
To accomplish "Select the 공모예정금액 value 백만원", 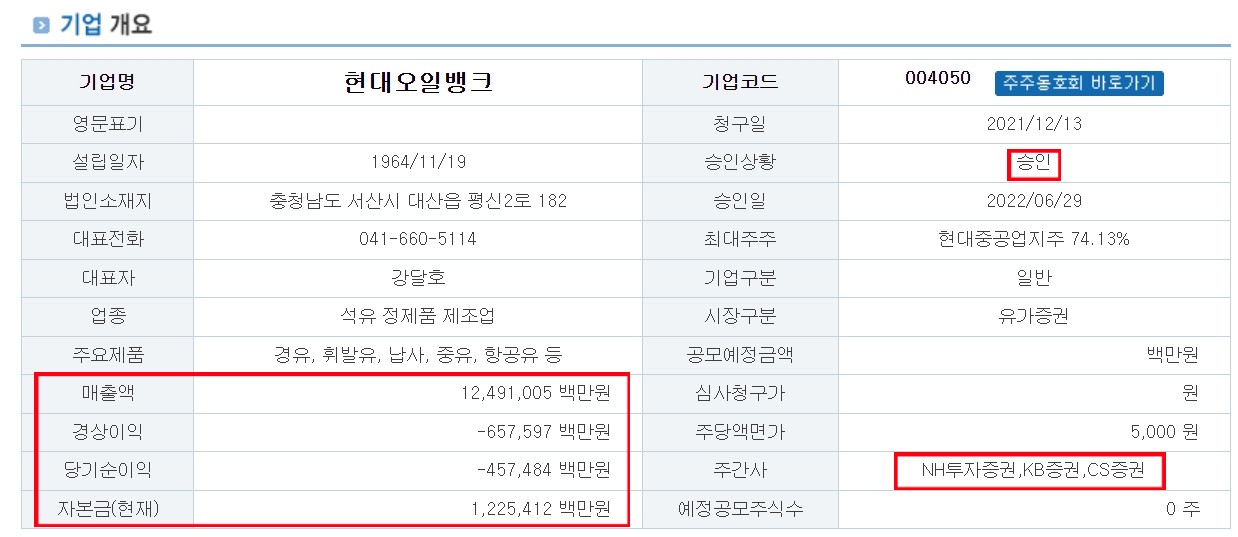I will click(x=1172, y=355).
